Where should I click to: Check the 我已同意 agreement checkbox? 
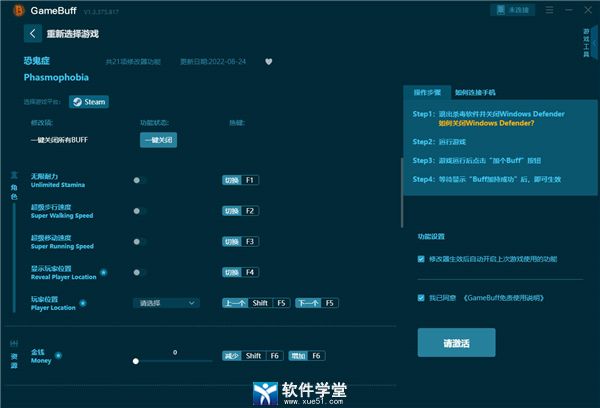(421, 297)
